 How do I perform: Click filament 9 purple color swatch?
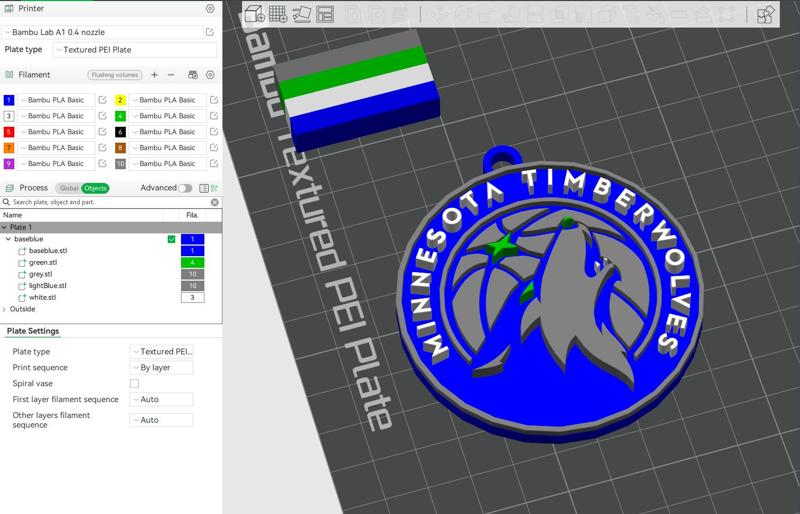coord(9,163)
